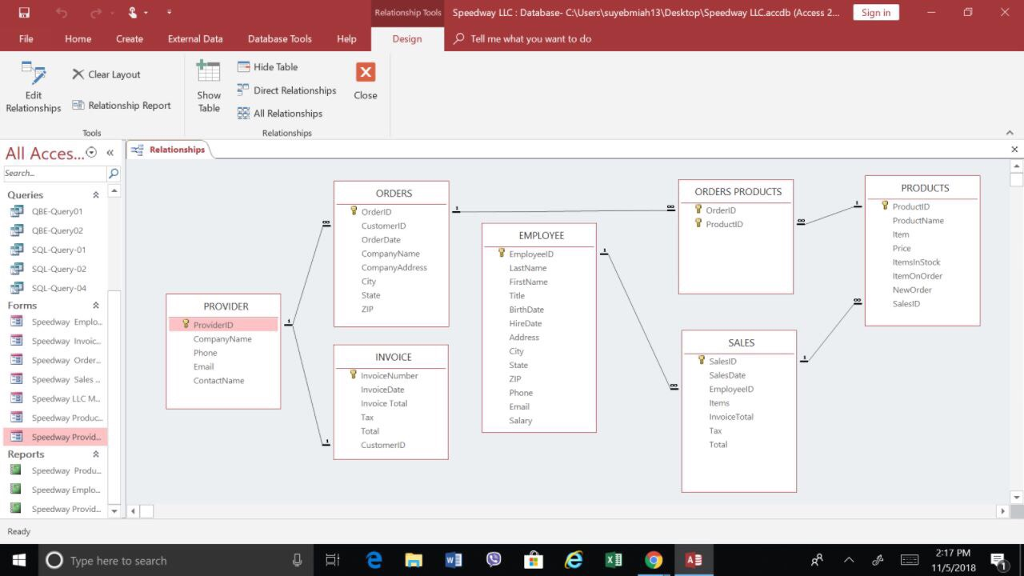The image size is (1024, 576).
Task: Open the Database Tools tab
Action: (280, 39)
